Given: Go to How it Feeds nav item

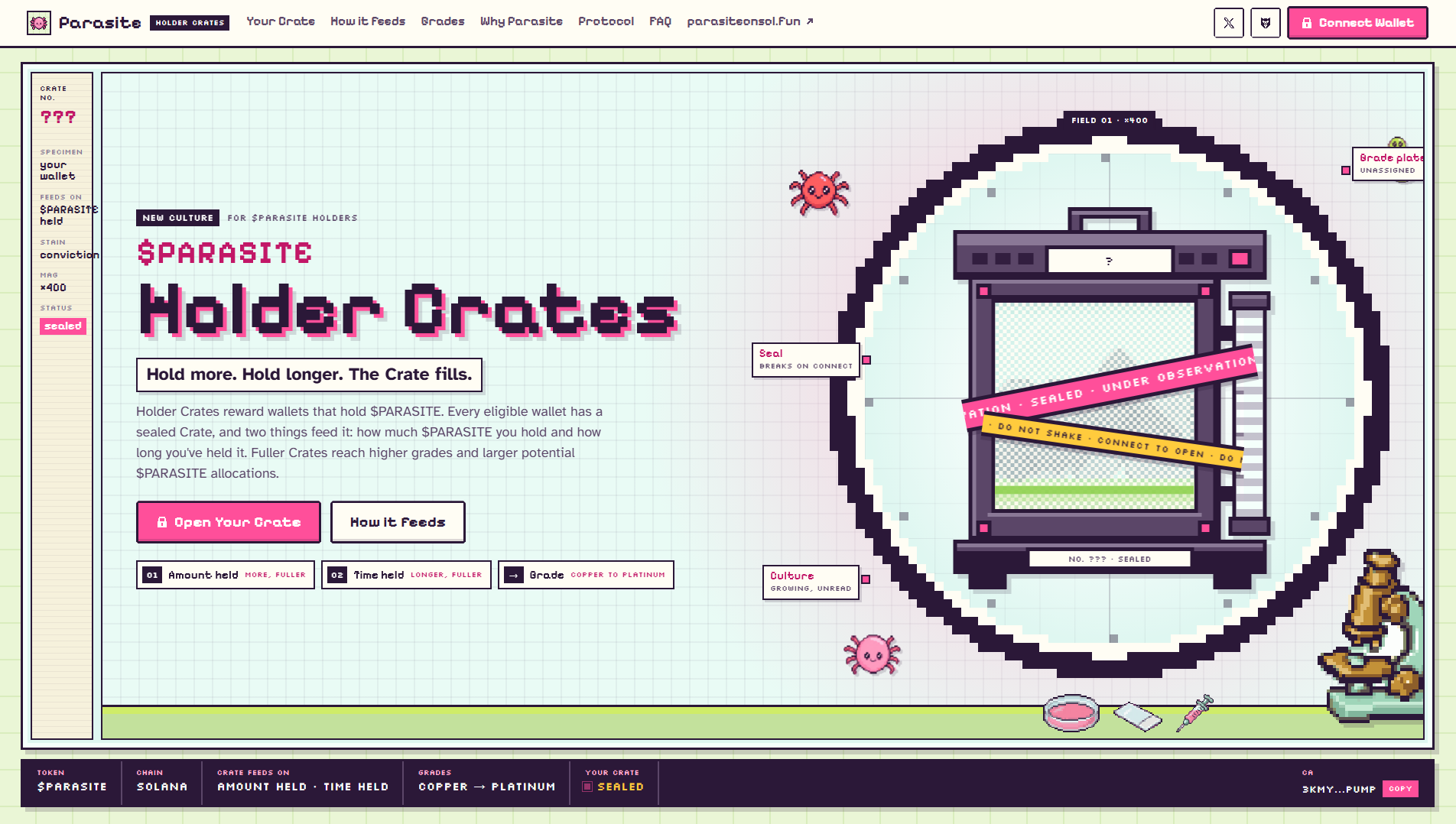Looking at the screenshot, I should [368, 21].
